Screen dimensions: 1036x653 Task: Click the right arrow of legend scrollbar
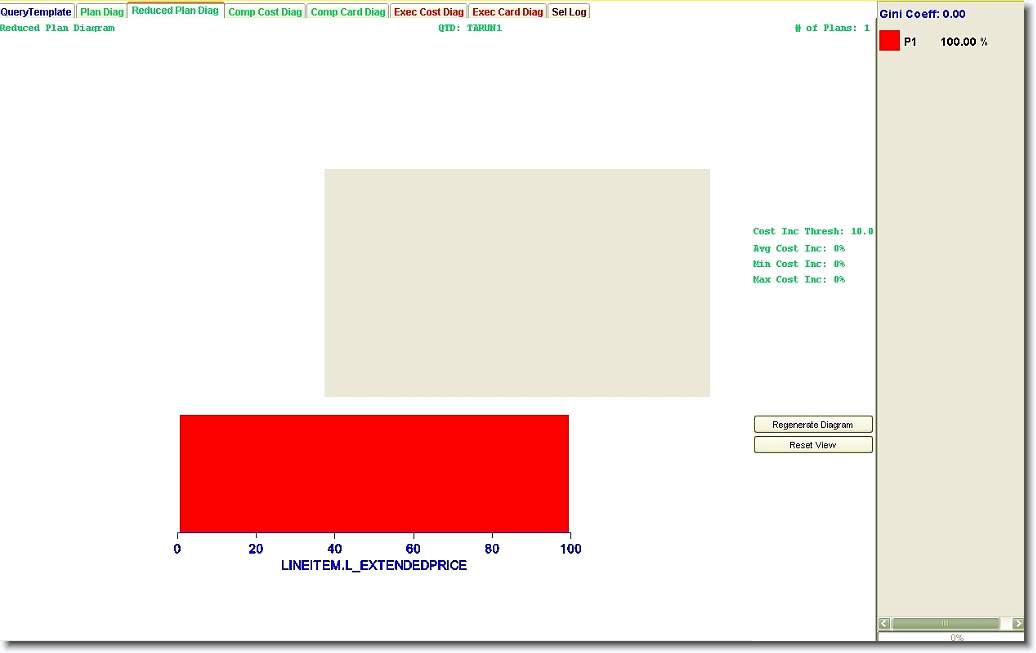click(1018, 624)
